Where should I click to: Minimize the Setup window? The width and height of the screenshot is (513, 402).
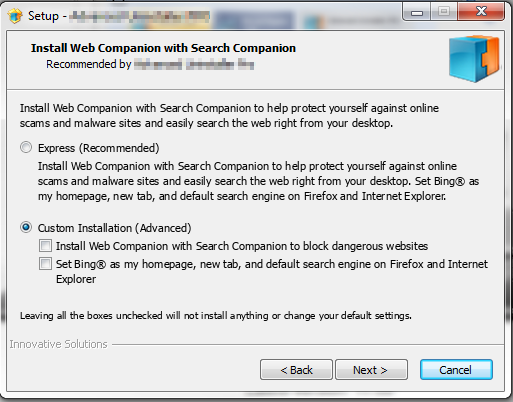pos(417,12)
